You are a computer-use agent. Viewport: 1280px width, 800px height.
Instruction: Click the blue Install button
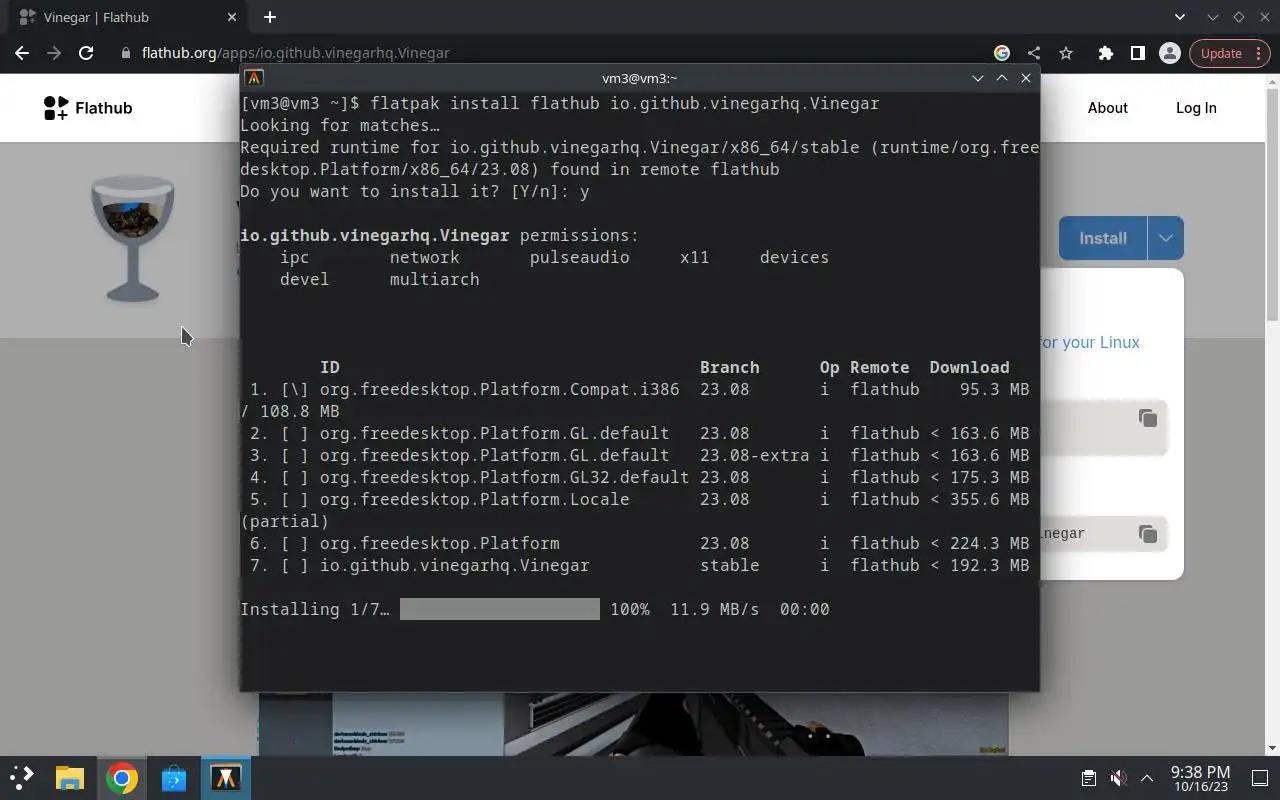pos(1102,238)
